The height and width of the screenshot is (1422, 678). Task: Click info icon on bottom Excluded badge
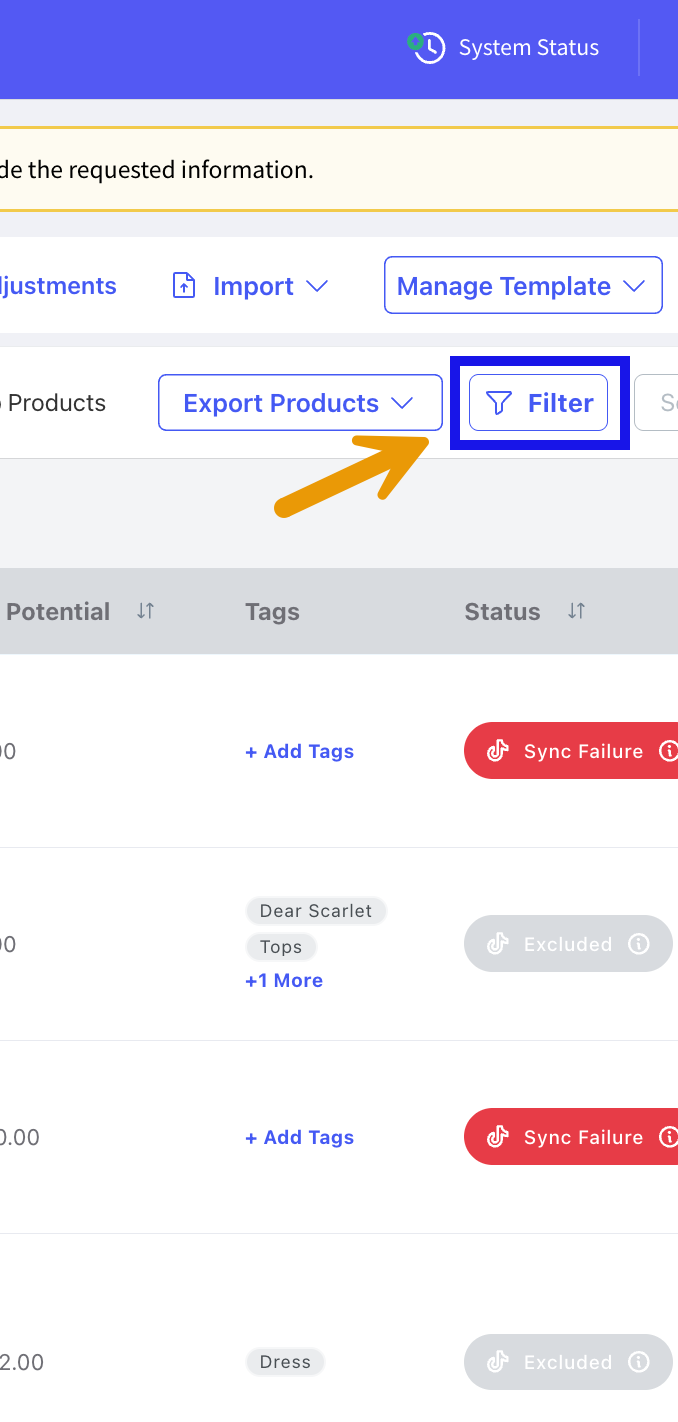(x=638, y=1362)
